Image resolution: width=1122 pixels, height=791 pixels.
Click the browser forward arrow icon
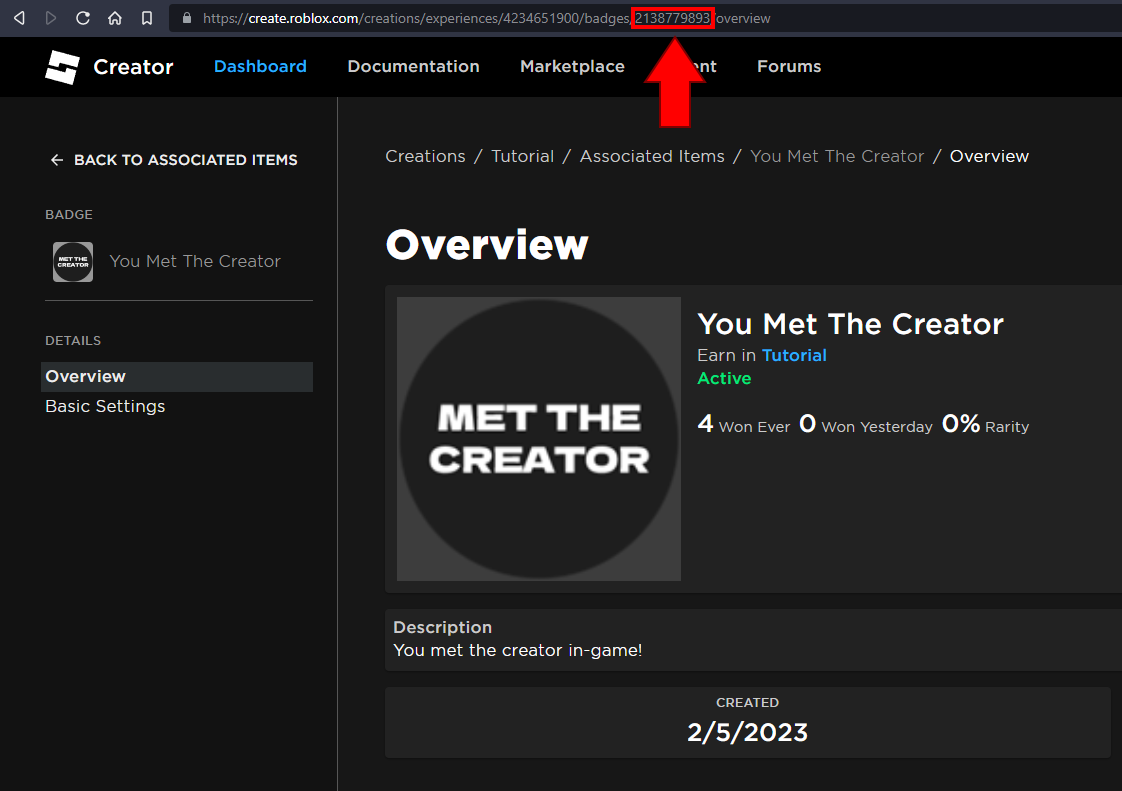coord(51,18)
